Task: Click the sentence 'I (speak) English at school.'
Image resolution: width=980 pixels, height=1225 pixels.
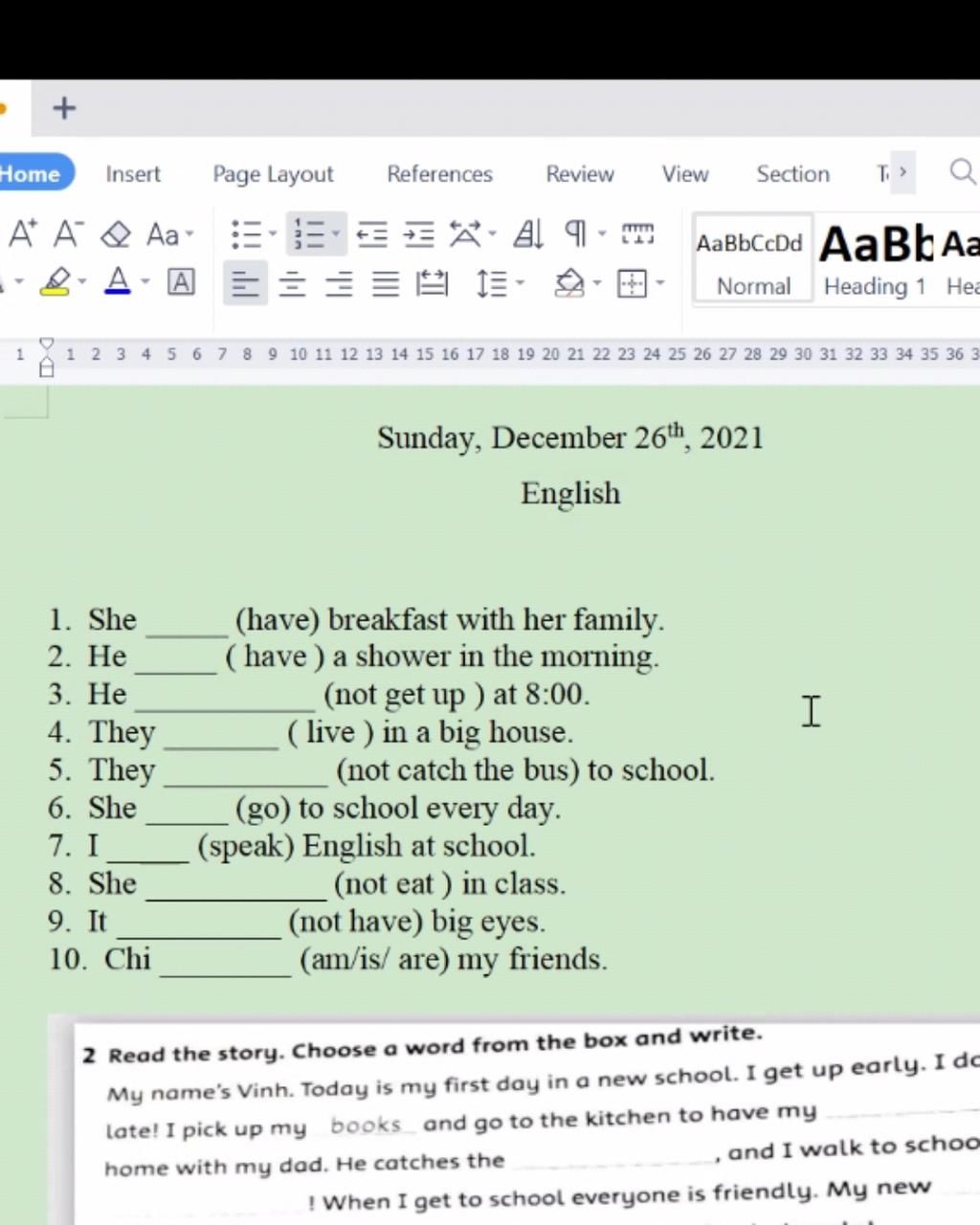Action: (x=311, y=846)
